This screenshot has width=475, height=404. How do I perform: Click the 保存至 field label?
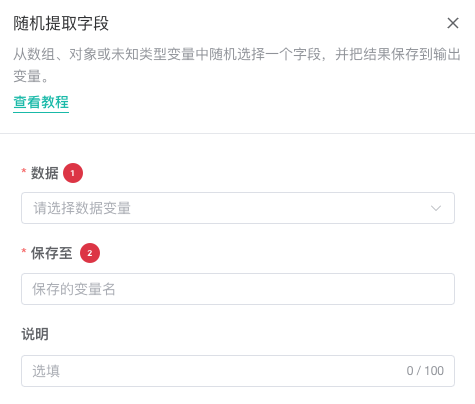(x=52, y=253)
